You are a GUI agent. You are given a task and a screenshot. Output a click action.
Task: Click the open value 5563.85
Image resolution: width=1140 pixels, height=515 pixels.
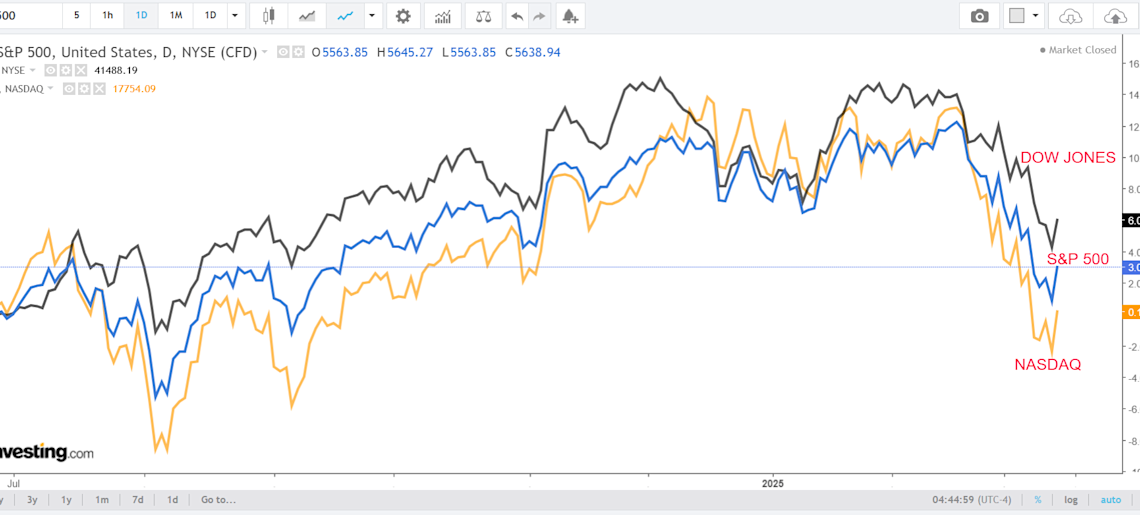tap(345, 52)
